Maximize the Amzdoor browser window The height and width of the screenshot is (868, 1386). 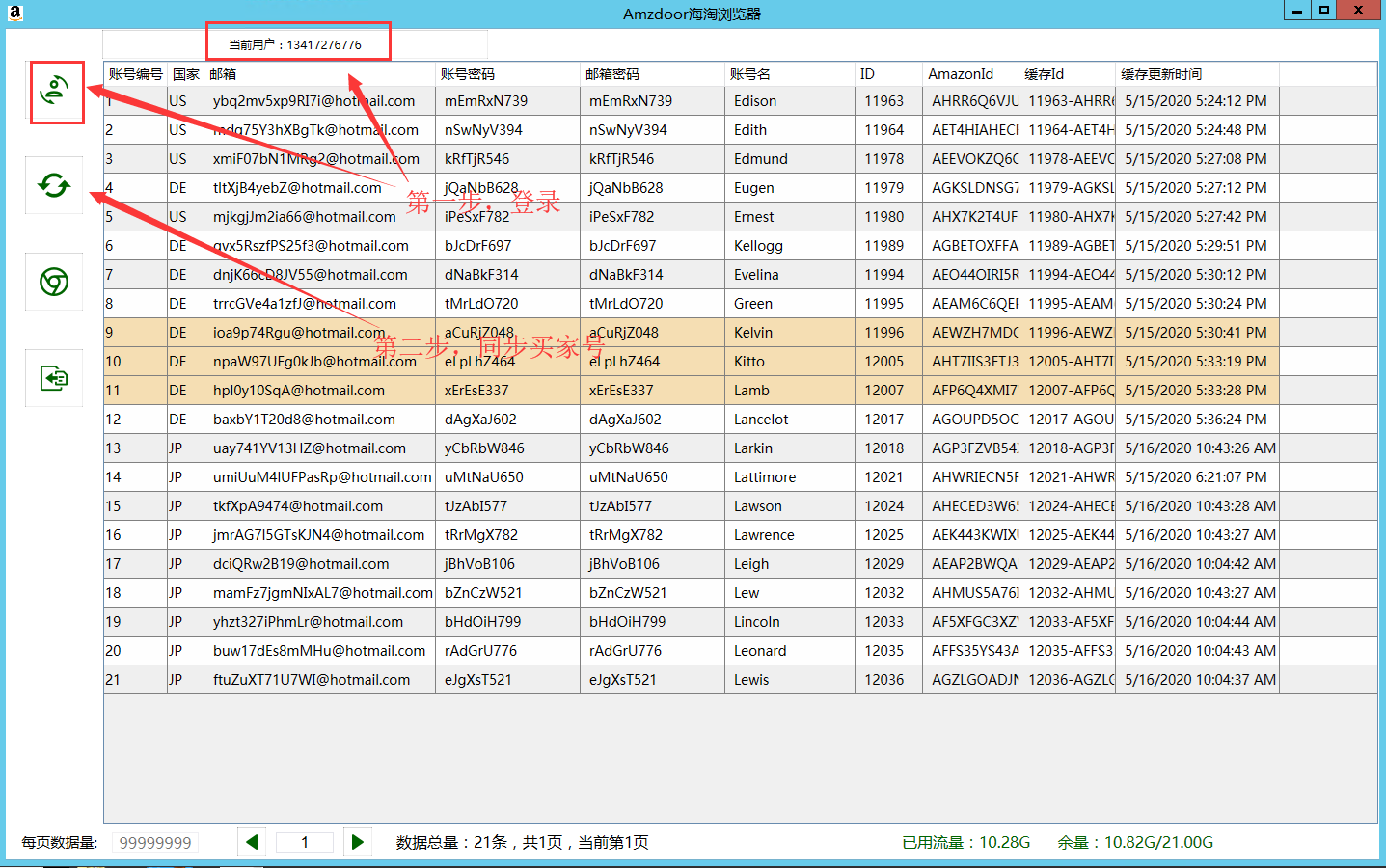[x=1323, y=11]
